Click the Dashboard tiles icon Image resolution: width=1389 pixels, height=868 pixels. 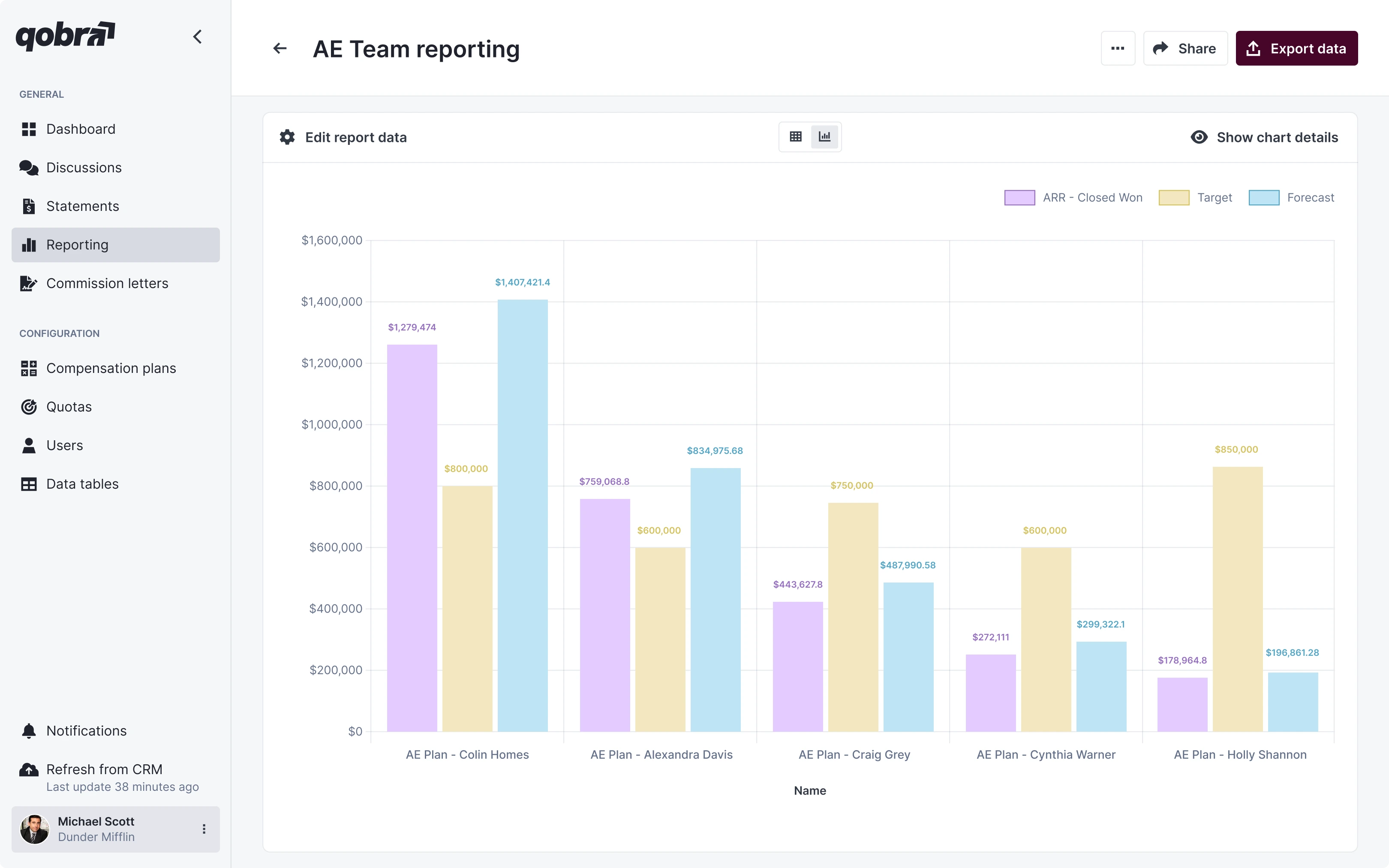pyautogui.click(x=29, y=129)
